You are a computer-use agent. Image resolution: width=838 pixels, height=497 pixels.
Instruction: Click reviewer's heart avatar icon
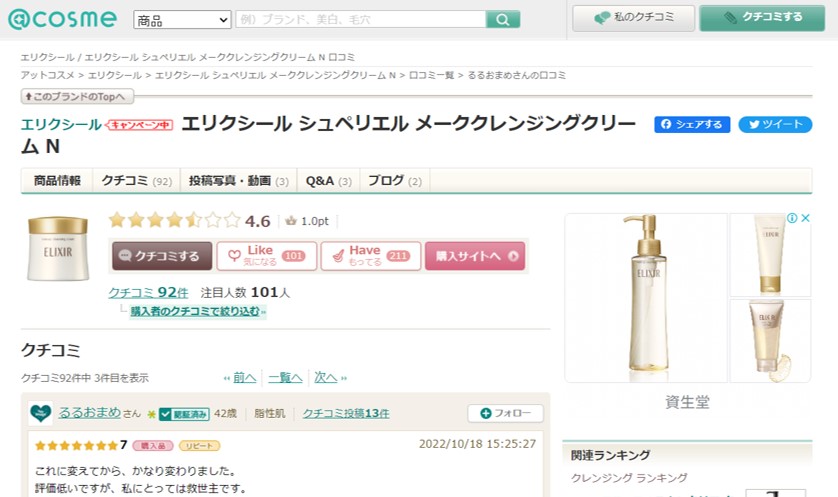41,413
